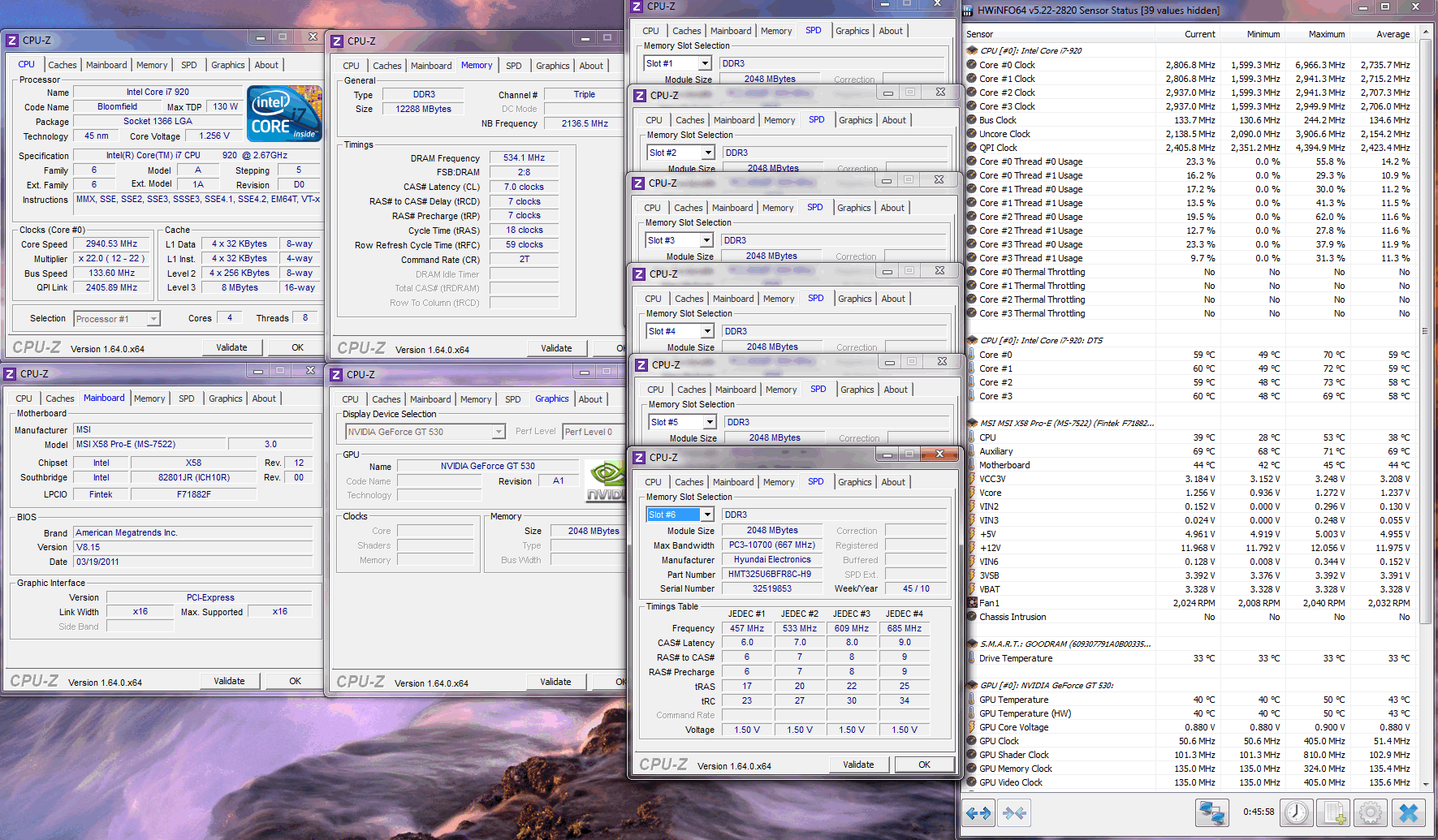
Task: Click Validate in the CPU-Z Mainboard window
Action: pos(229,681)
